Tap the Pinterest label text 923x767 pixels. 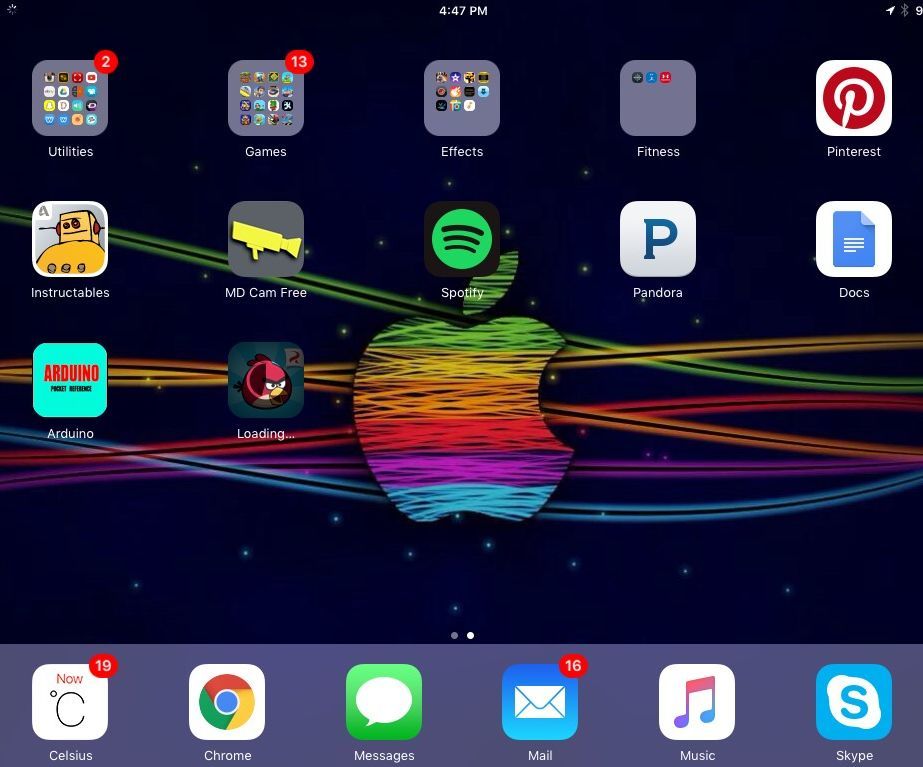[854, 151]
